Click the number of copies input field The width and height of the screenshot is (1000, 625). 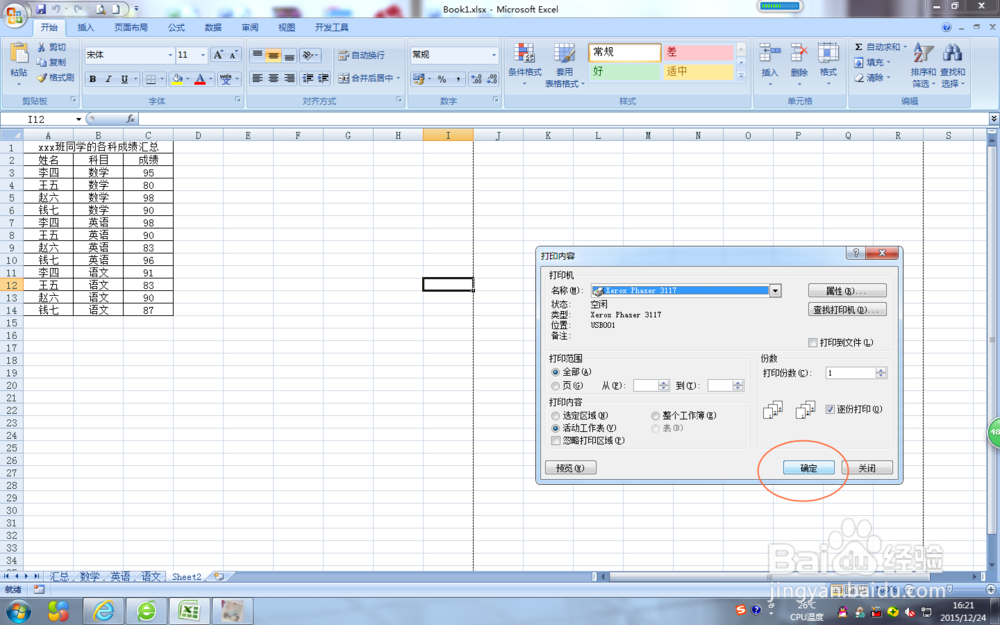pyautogui.click(x=851, y=373)
